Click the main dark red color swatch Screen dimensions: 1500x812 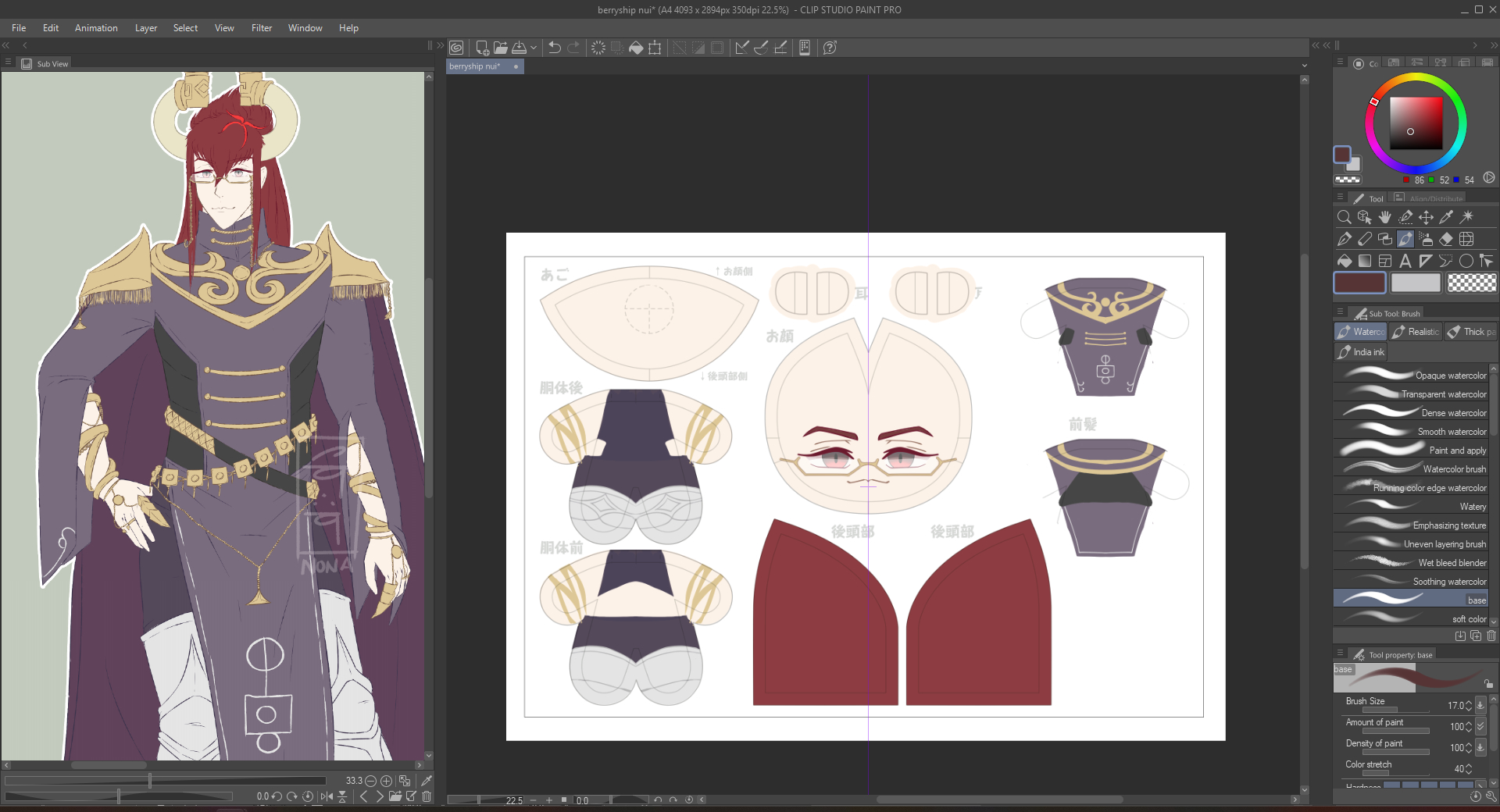point(1359,283)
